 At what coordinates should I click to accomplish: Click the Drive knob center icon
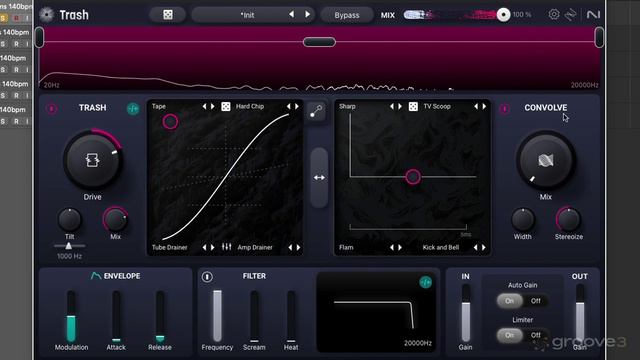pyautogui.click(x=92, y=160)
